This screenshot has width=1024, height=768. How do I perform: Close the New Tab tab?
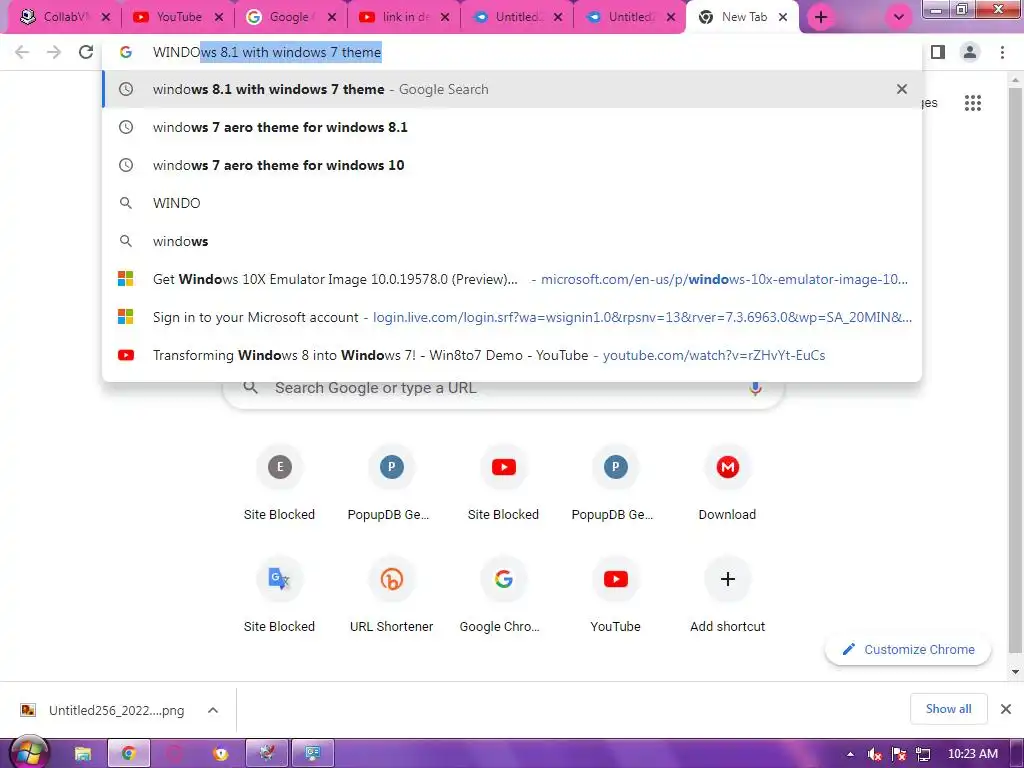pos(783,18)
